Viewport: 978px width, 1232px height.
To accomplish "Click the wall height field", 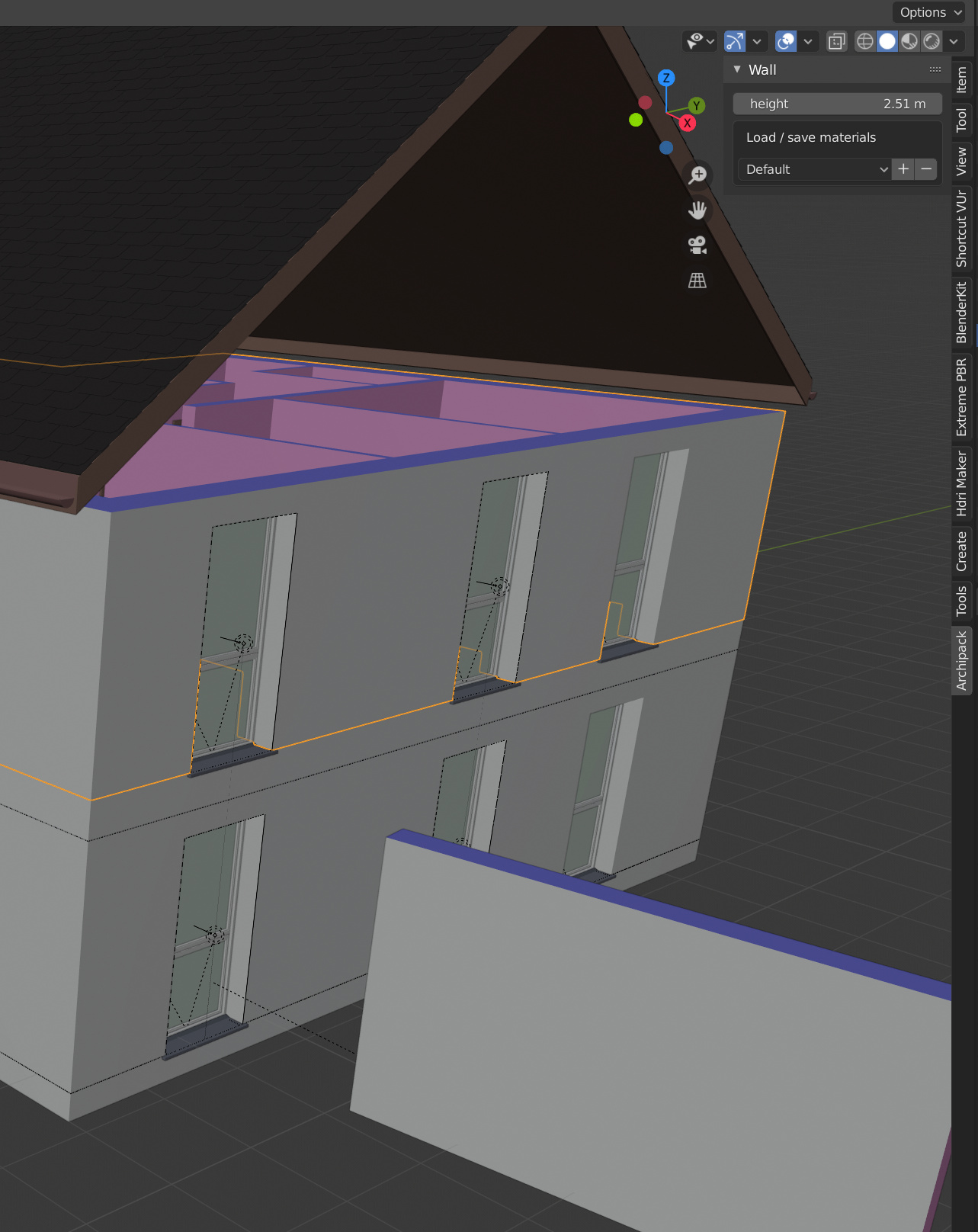I will pos(838,104).
